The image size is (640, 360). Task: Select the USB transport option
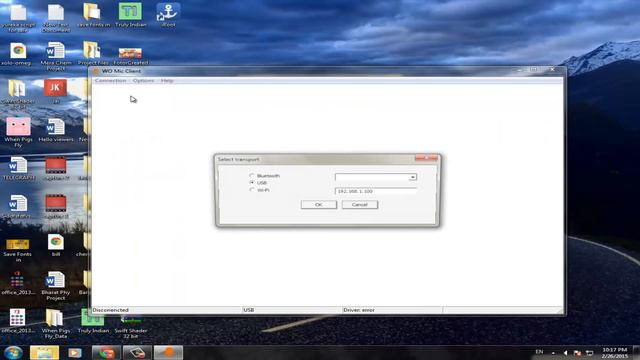click(252, 182)
